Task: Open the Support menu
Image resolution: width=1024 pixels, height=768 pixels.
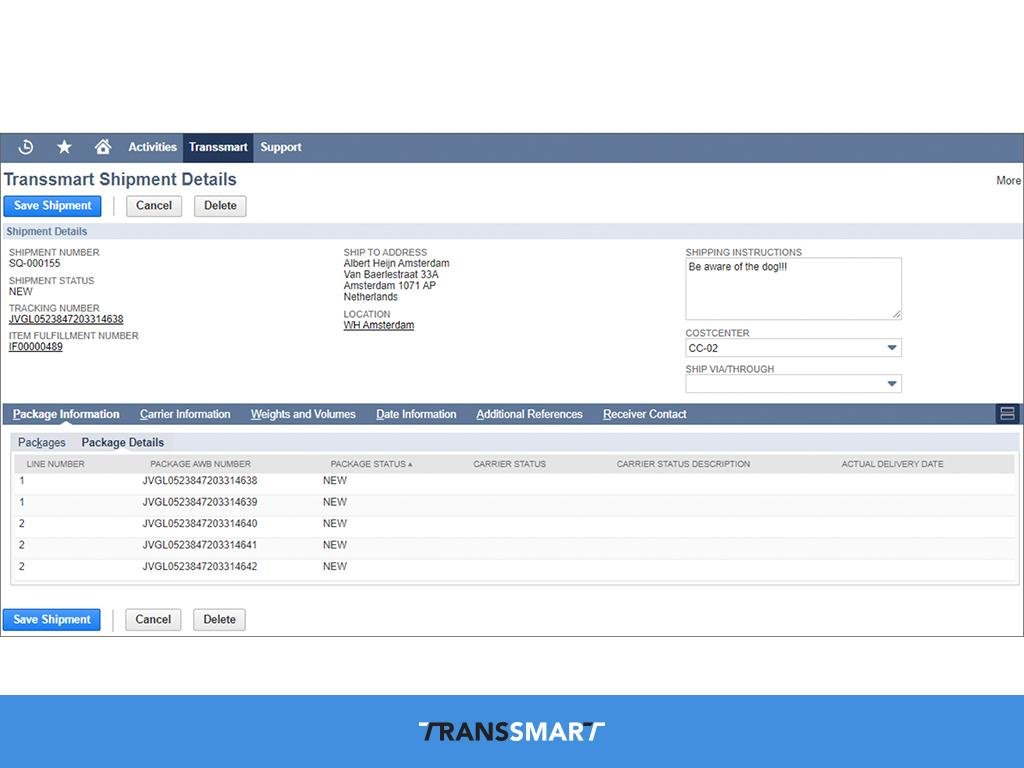Action: coord(281,147)
